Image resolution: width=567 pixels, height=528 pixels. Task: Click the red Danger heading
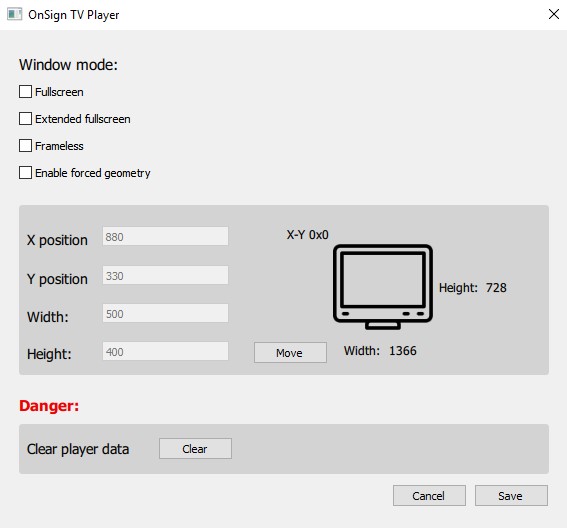click(49, 406)
